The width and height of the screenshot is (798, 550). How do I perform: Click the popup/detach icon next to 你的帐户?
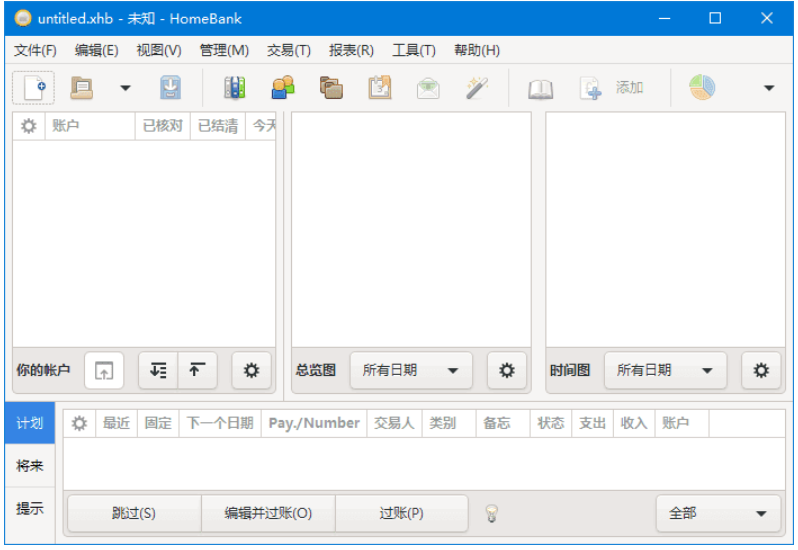(x=104, y=370)
